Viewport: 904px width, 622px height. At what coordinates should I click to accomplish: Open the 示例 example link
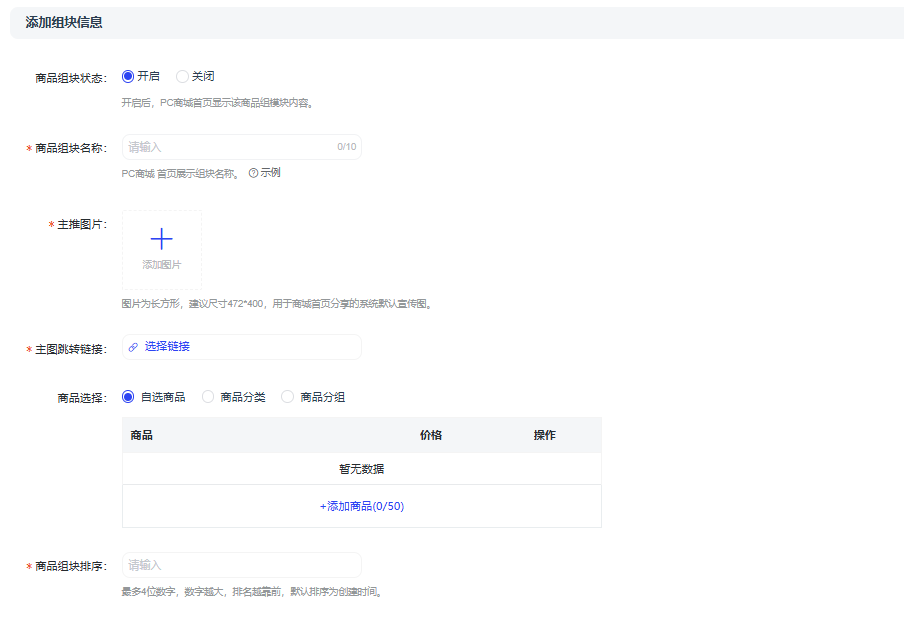click(x=271, y=173)
